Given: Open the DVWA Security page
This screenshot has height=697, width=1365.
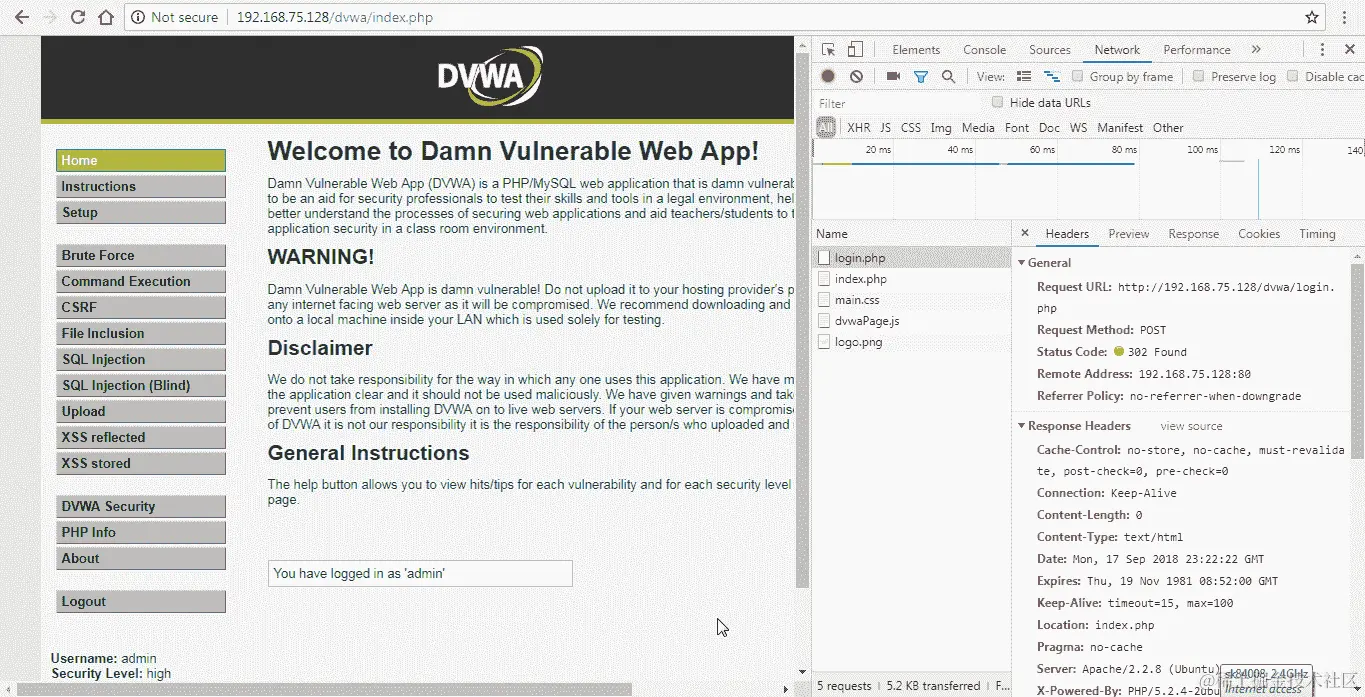Looking at the screenshot, I should [141, 506].
